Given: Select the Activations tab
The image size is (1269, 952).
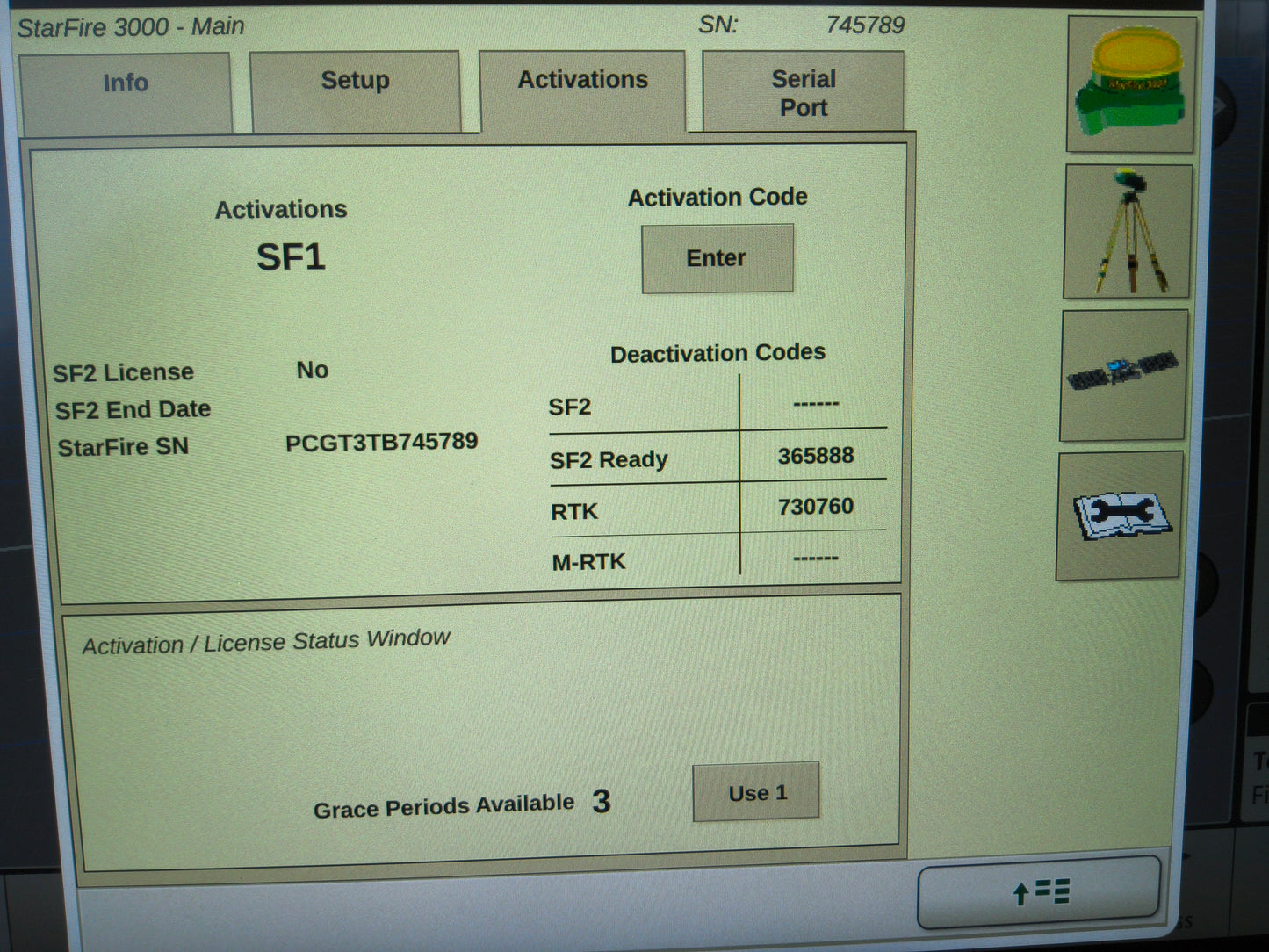Looking at the screenshot, I should click(x=582, y=80).
